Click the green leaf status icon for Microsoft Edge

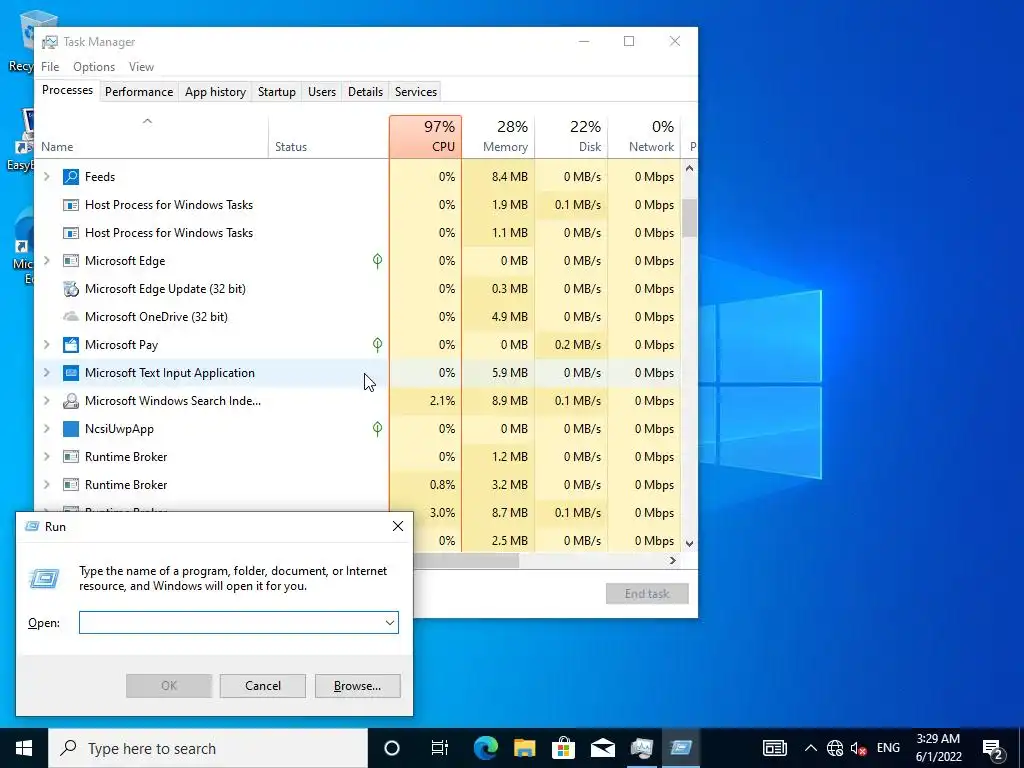coord(377,261)
